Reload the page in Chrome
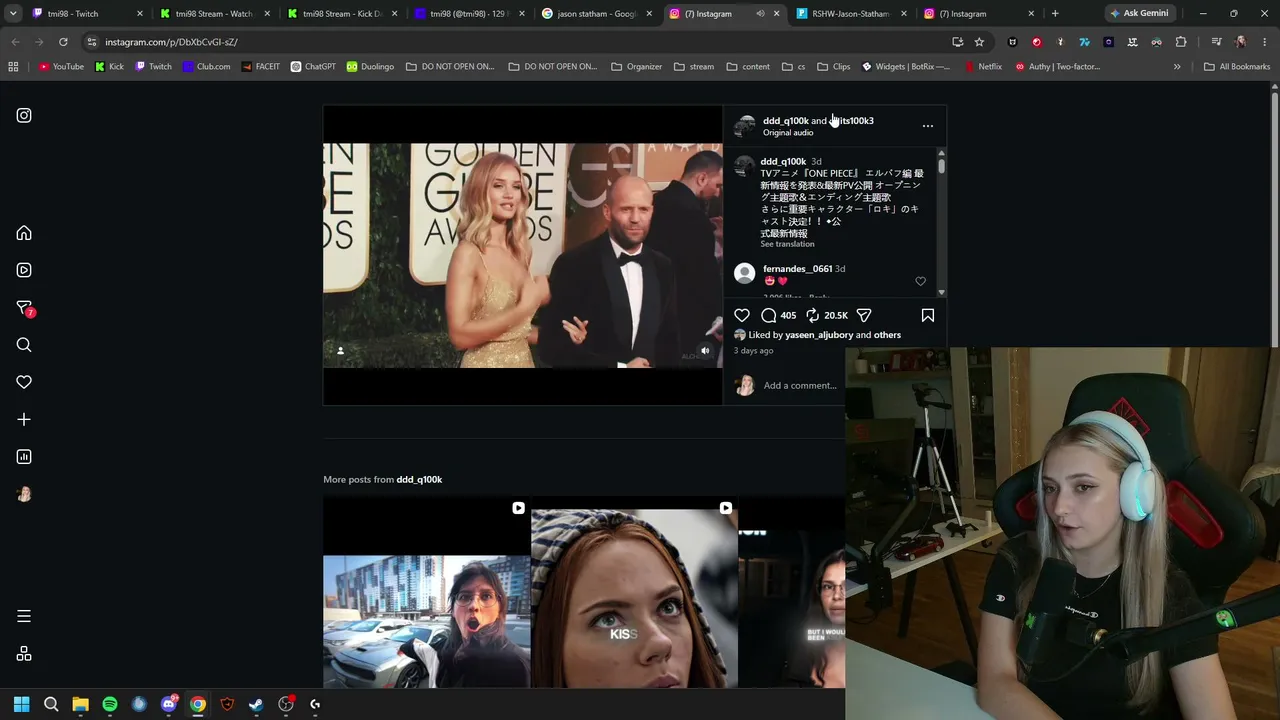 [x=63, y=42]
